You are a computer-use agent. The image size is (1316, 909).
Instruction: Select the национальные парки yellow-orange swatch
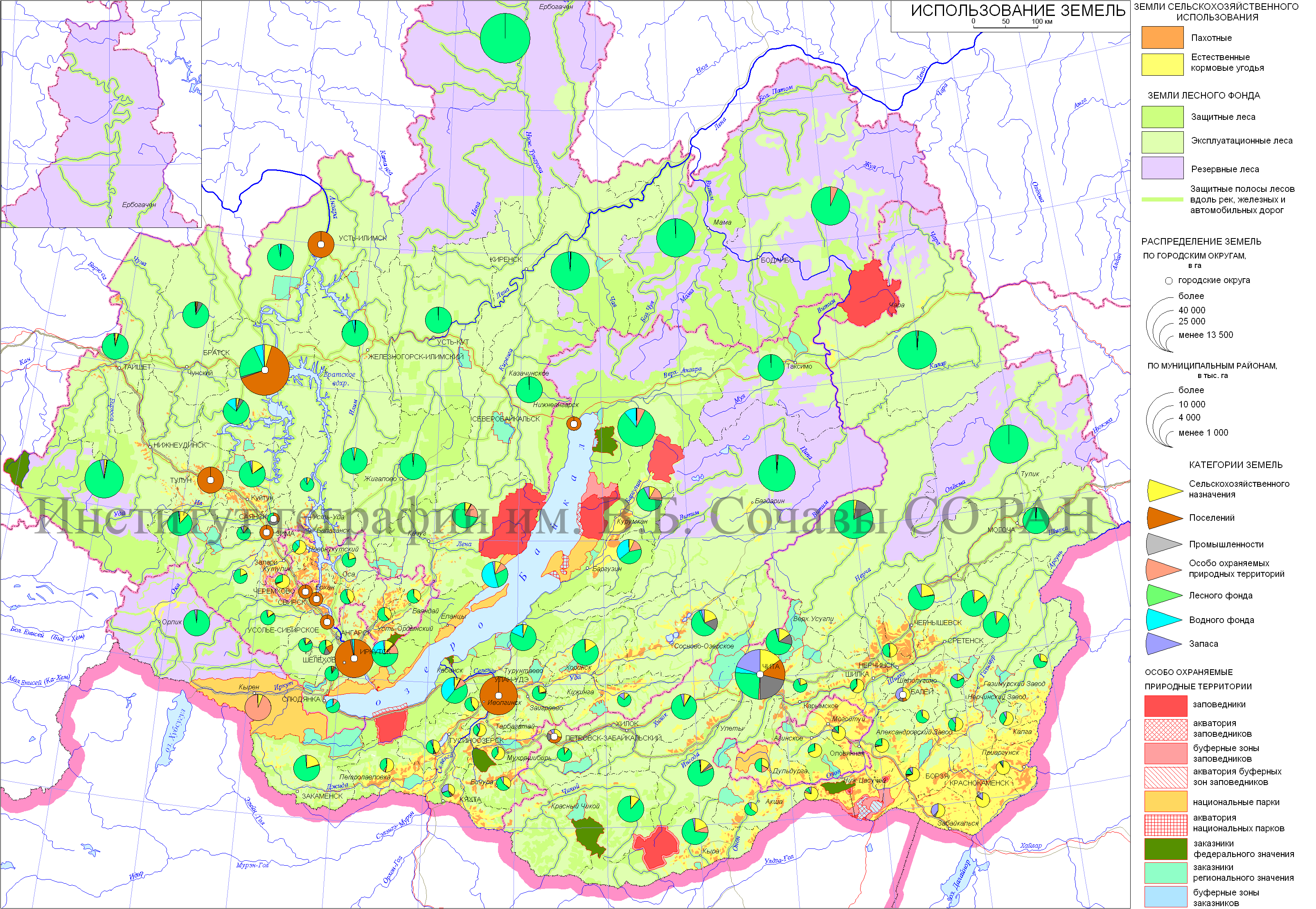tap(1165, 801)
